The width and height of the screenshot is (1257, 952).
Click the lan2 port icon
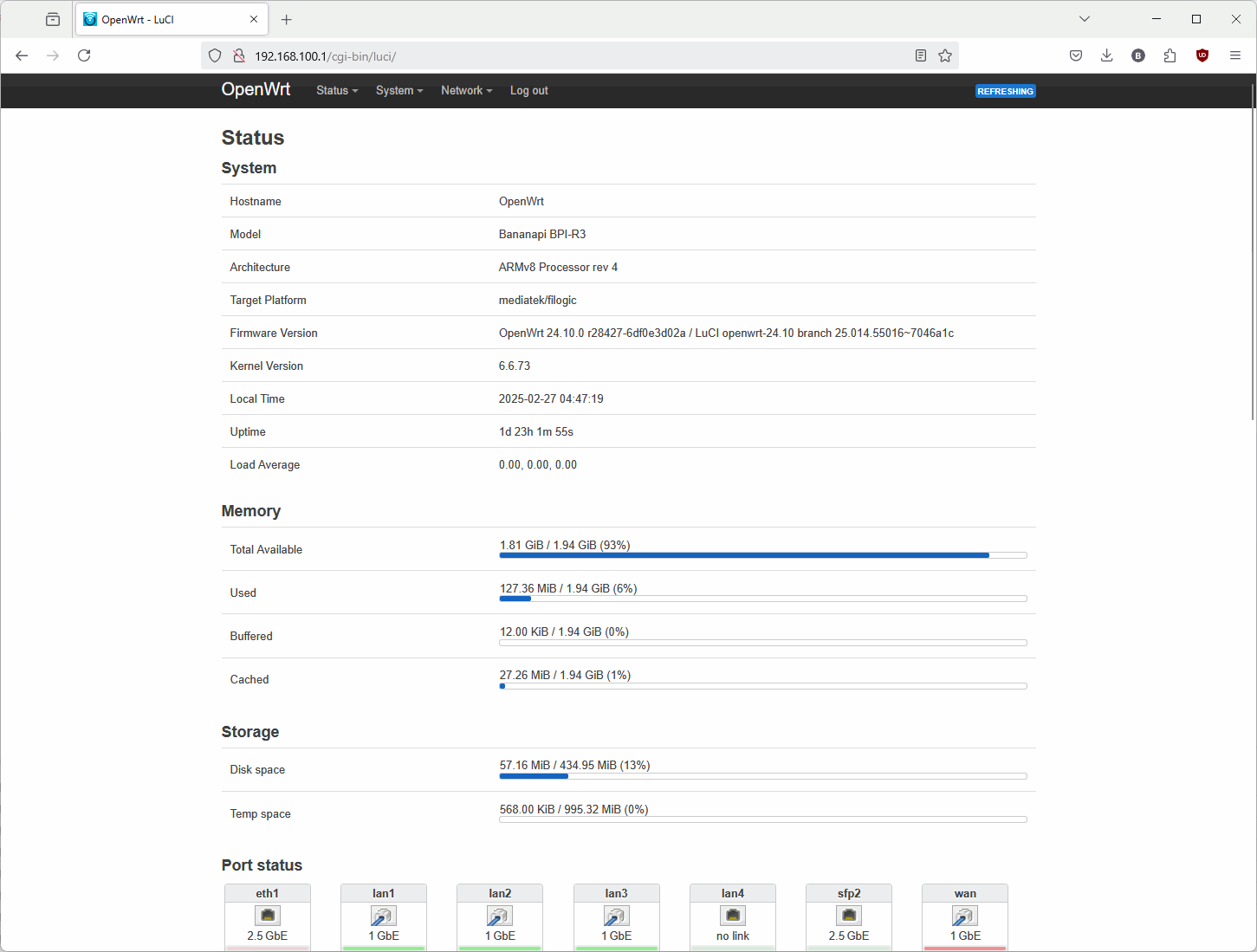pyautogui.click(x=500, y=916)
